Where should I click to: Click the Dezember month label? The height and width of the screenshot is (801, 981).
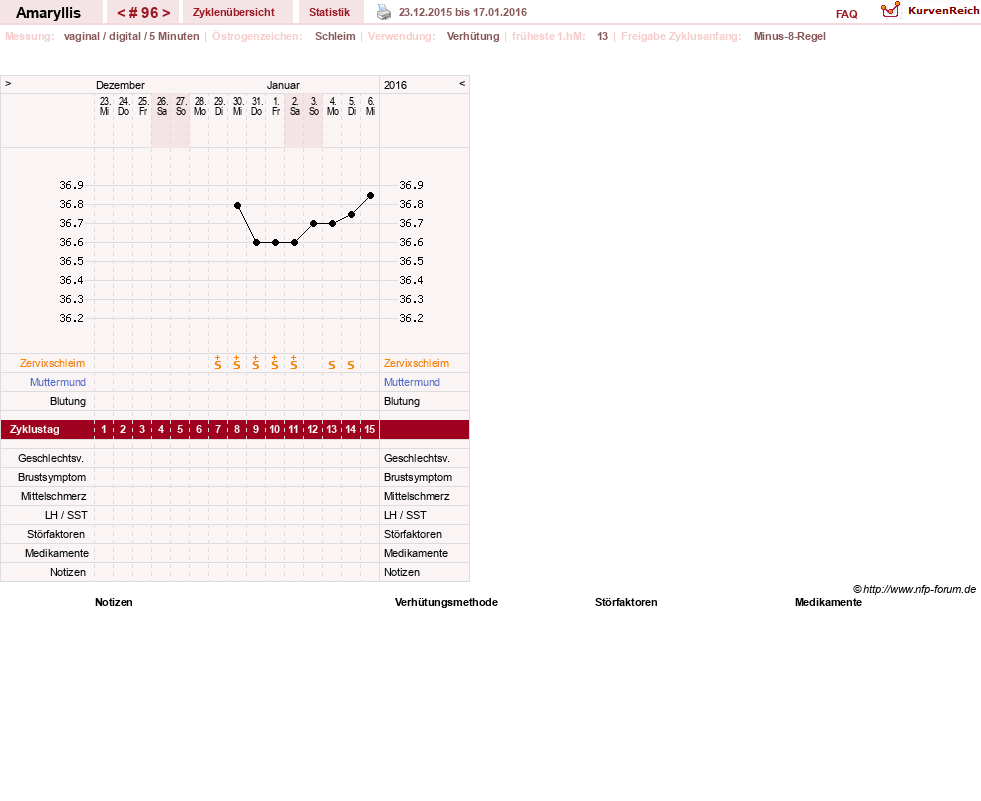(x=120, y=85)
